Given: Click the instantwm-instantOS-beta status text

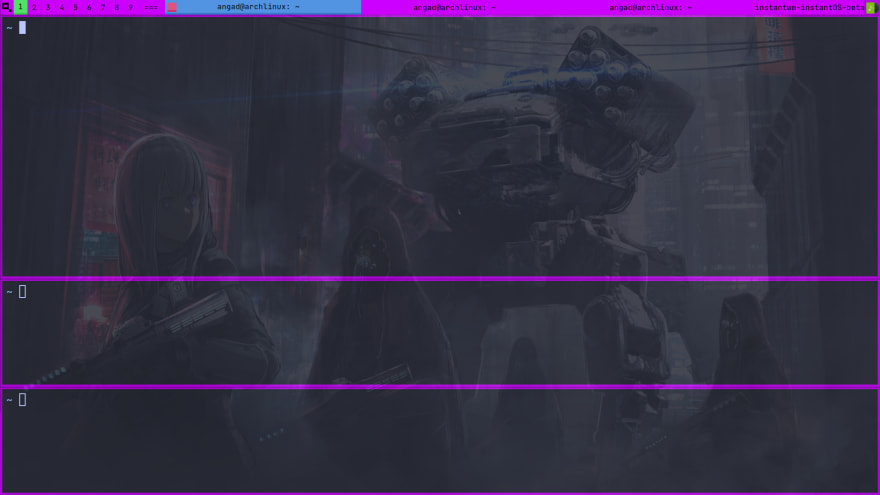Looking at the screenshot, I should (x=809, y=7).
